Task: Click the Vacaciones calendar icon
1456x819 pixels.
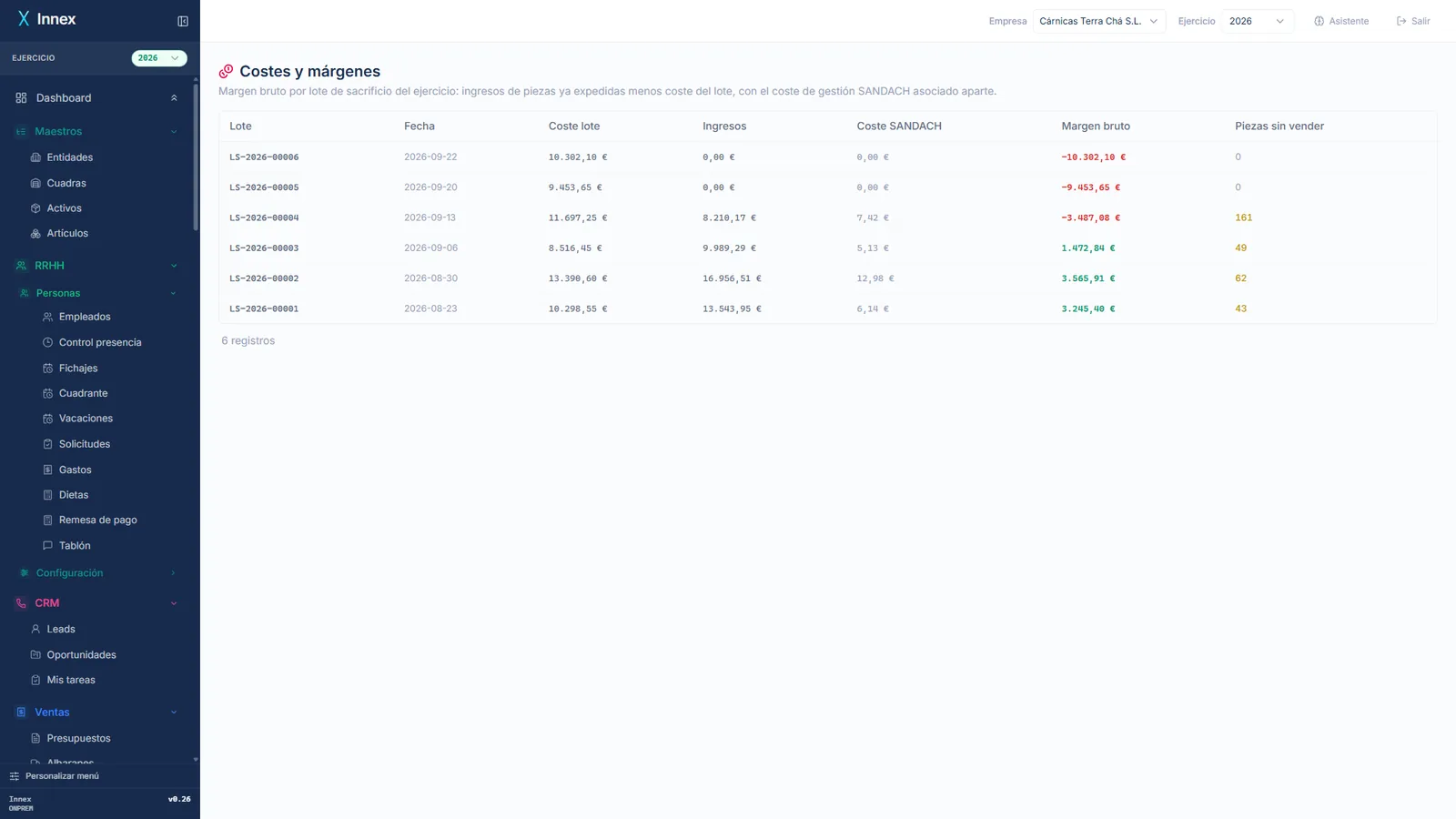Action: pyautogui.click(x=47, y=419)
